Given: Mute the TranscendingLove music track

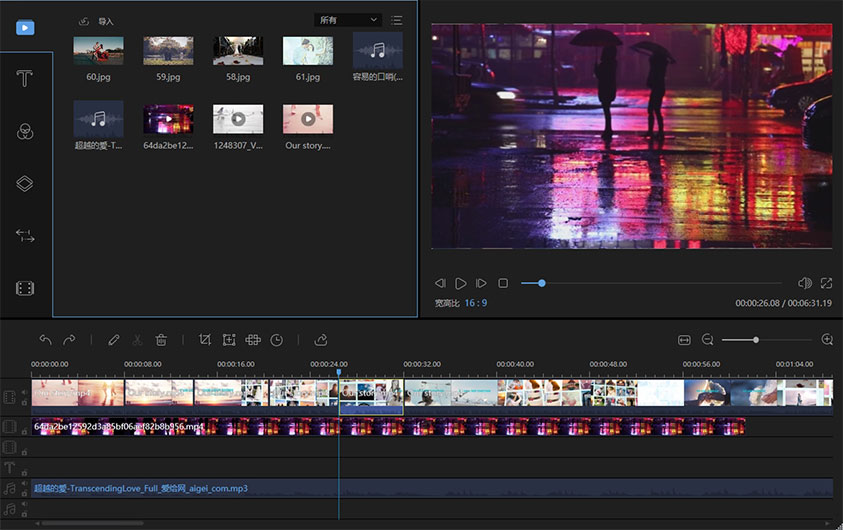Looking at the screenshot, I should [24, 484].
